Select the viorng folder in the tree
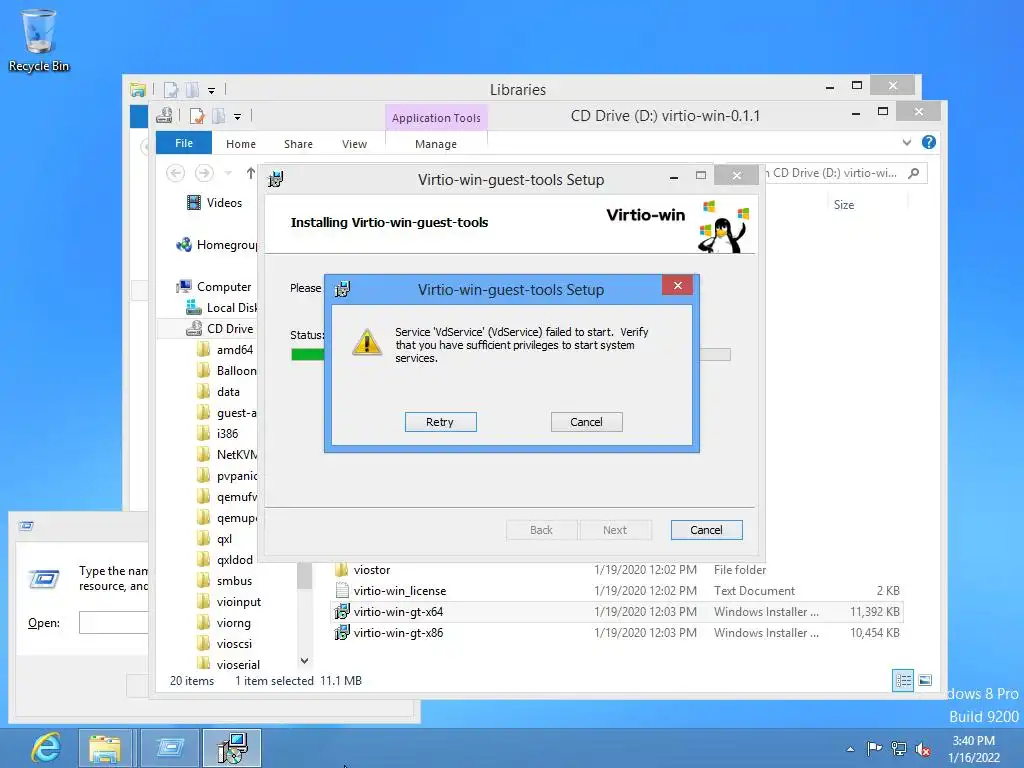The height and width of the screenshot is (768, 1024). coord(224,623)
